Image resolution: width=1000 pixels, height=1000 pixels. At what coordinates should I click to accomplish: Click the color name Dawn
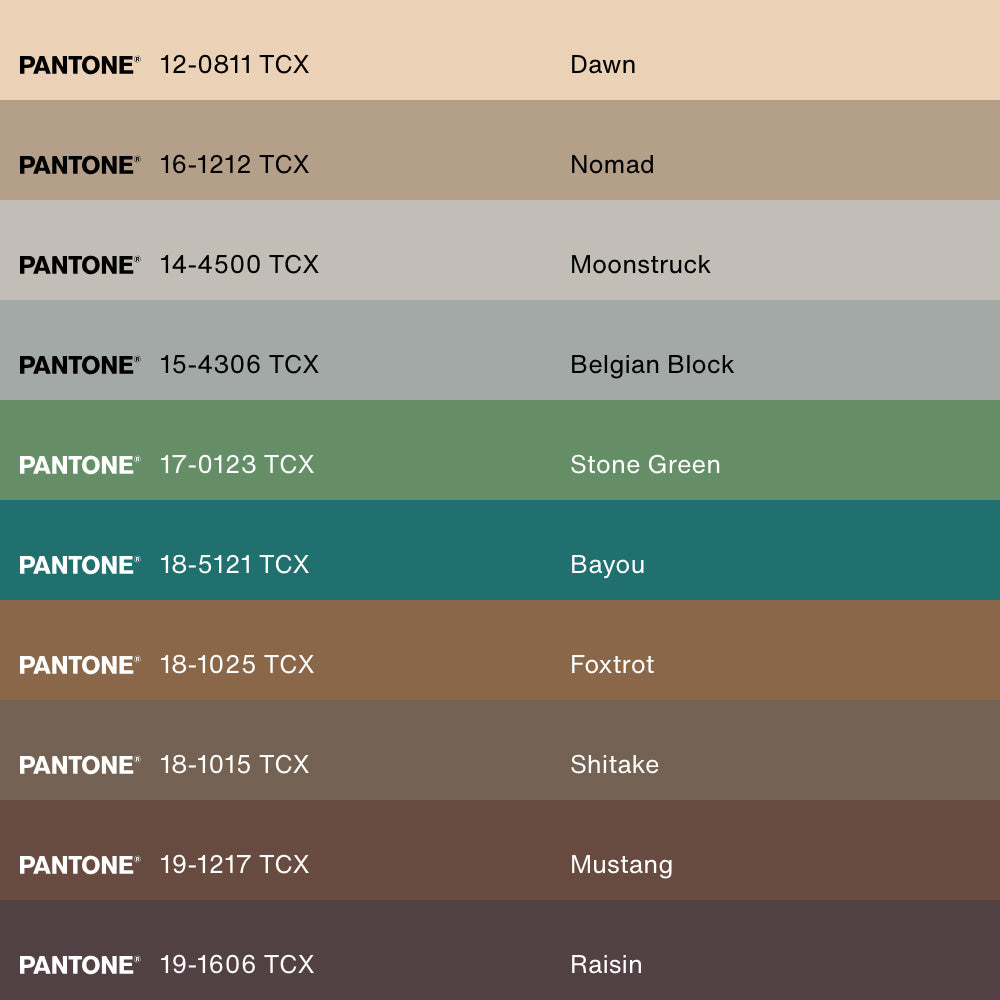coord(602,65)
